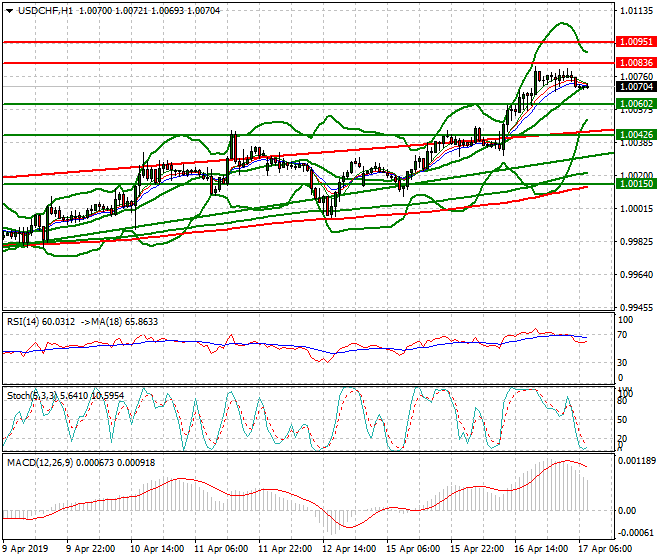Select the 0.99455 price scale value
This screenshot has width=660, height=560.
(637, 307)
